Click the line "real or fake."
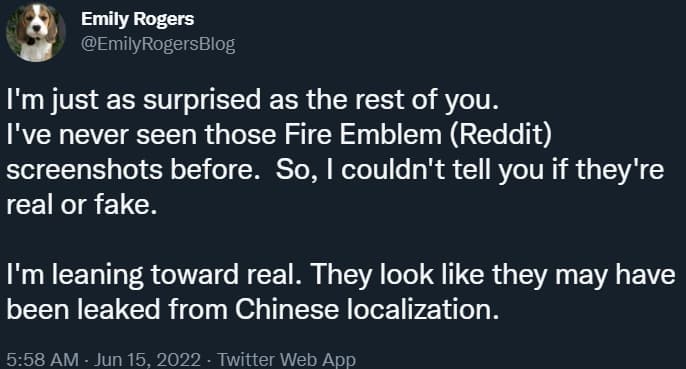This screenshot has width=686, height=369. click(82, 204)
